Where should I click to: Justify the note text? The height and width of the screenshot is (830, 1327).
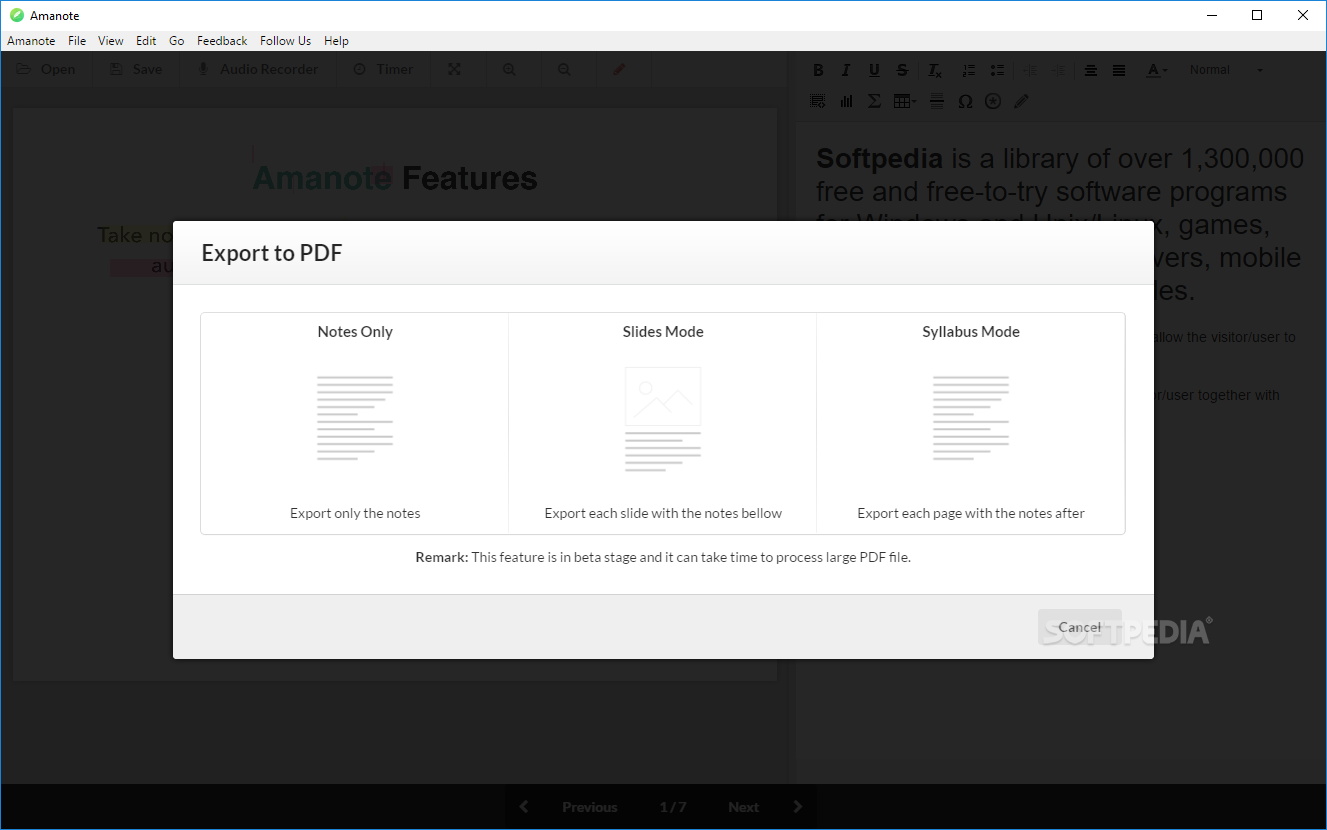[1119, 70]
